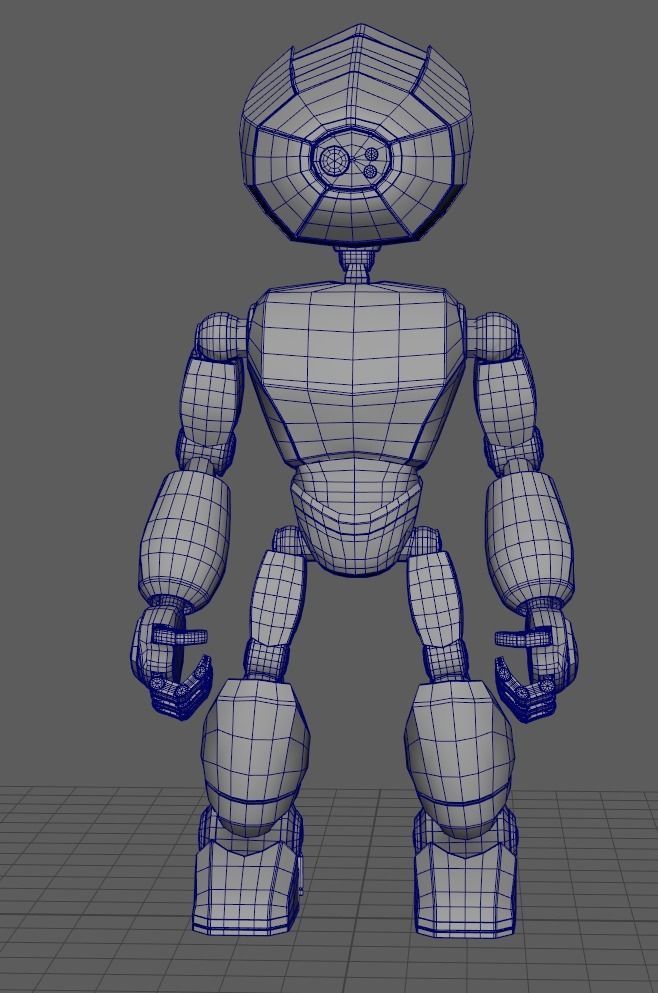Pick the lower small eye sensor
Viewport: 658px width, 993px height.
371,171
